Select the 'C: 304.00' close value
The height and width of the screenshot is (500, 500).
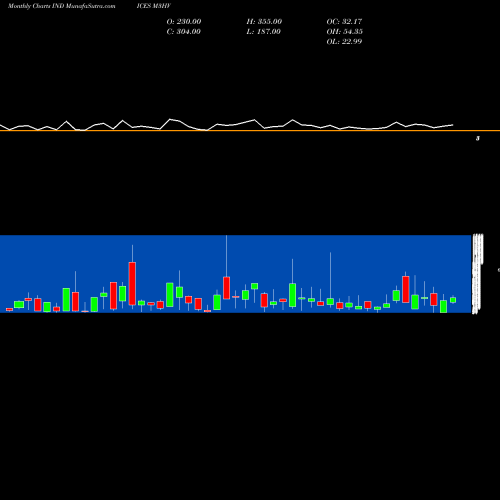click(x=184, y=32)
